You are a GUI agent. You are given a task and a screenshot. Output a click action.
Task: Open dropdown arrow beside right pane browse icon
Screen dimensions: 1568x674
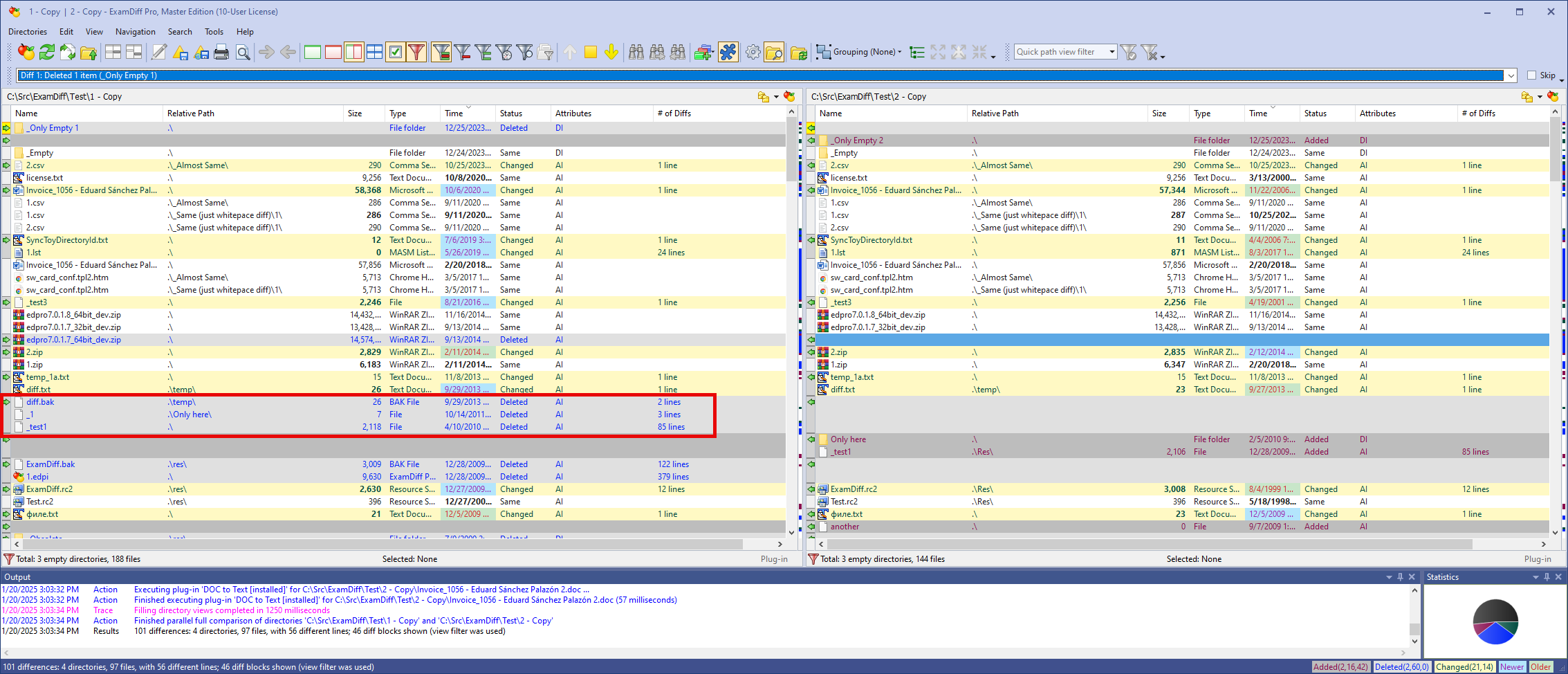1540,97
